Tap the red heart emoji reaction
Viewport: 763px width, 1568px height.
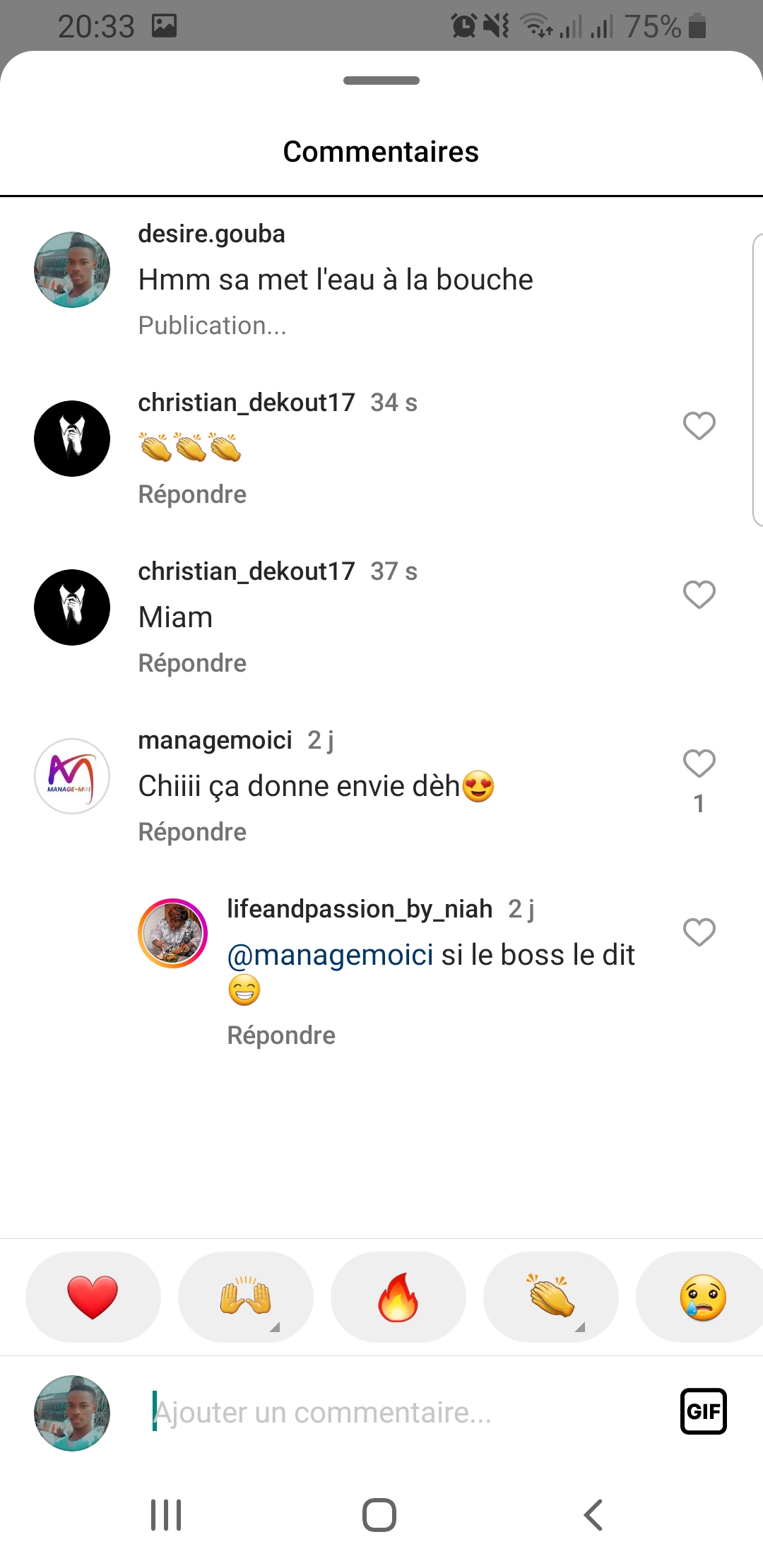point(93,1297)
